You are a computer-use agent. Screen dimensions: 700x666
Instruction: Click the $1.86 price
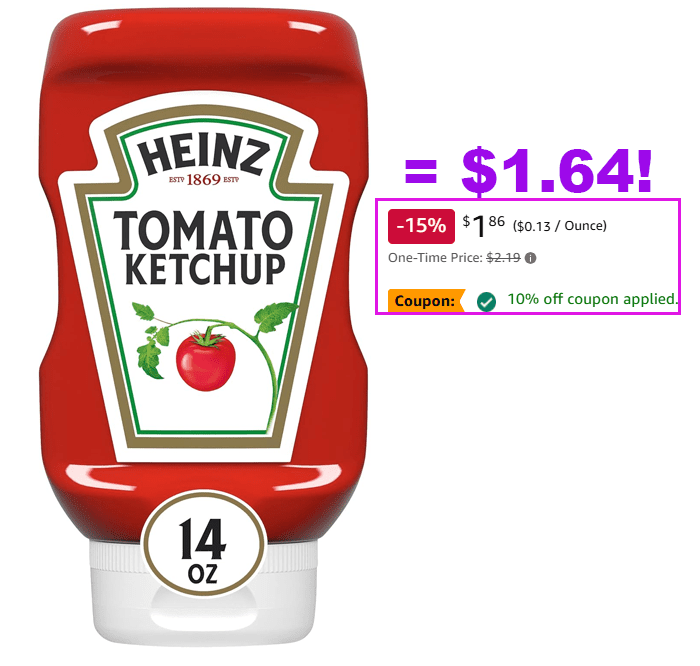[x=483, y=225]
